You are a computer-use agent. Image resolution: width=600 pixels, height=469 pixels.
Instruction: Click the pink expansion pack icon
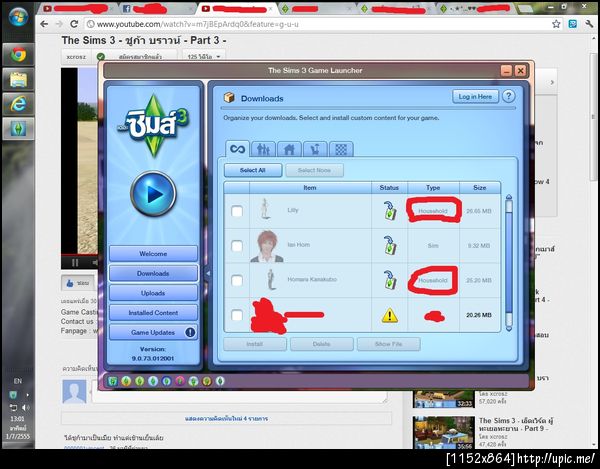coord(180,381)
